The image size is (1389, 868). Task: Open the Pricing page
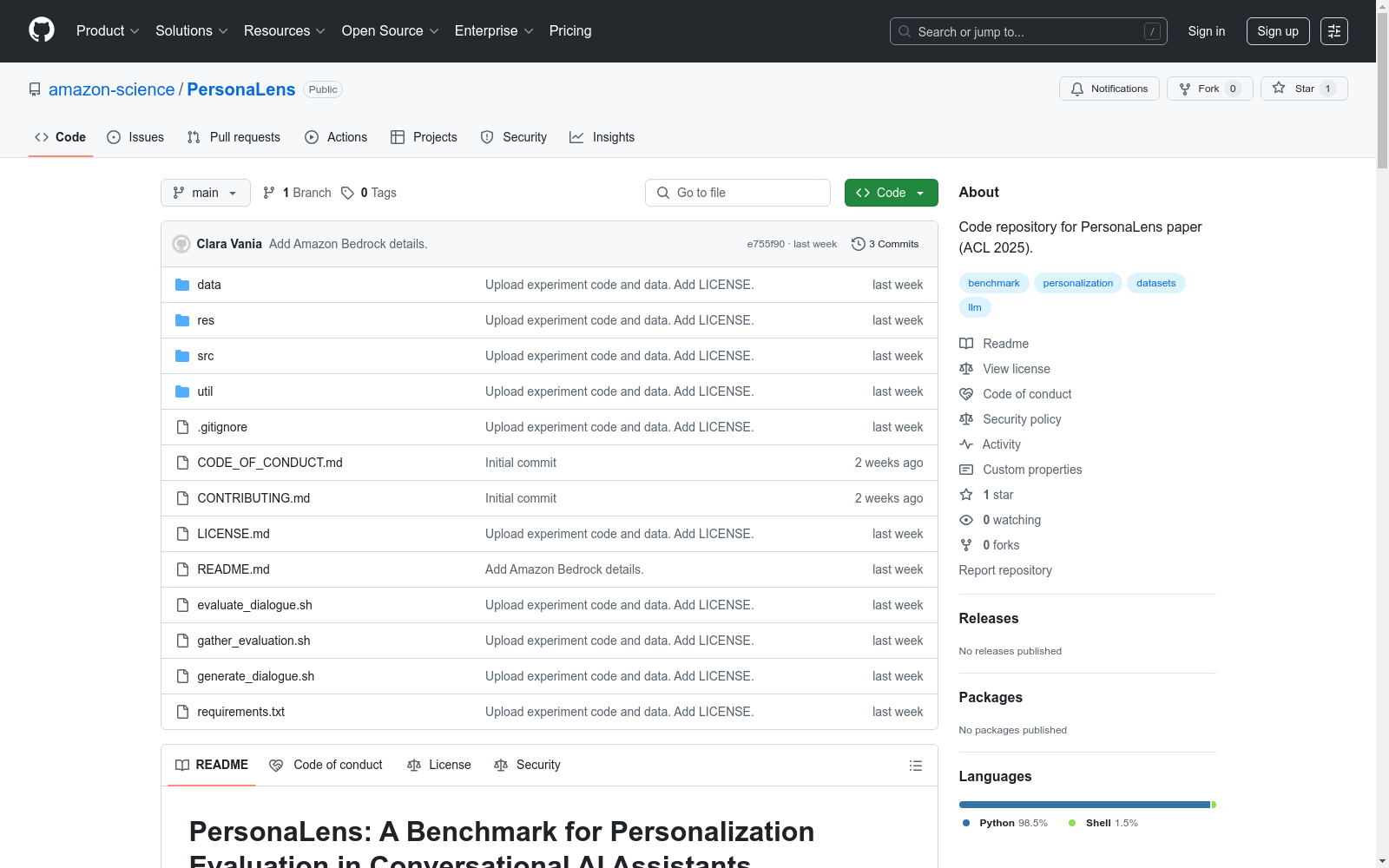pyautogui.click(x=570, y=31)
